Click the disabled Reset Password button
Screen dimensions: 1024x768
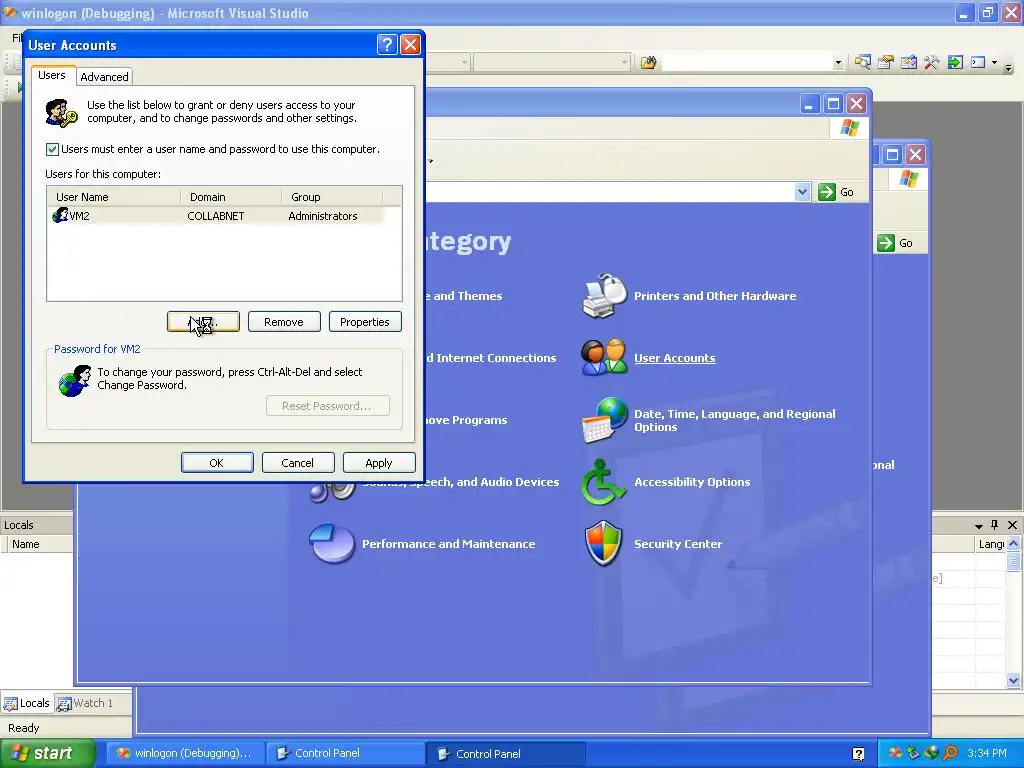pyautogui.click(x=327, y=406)
